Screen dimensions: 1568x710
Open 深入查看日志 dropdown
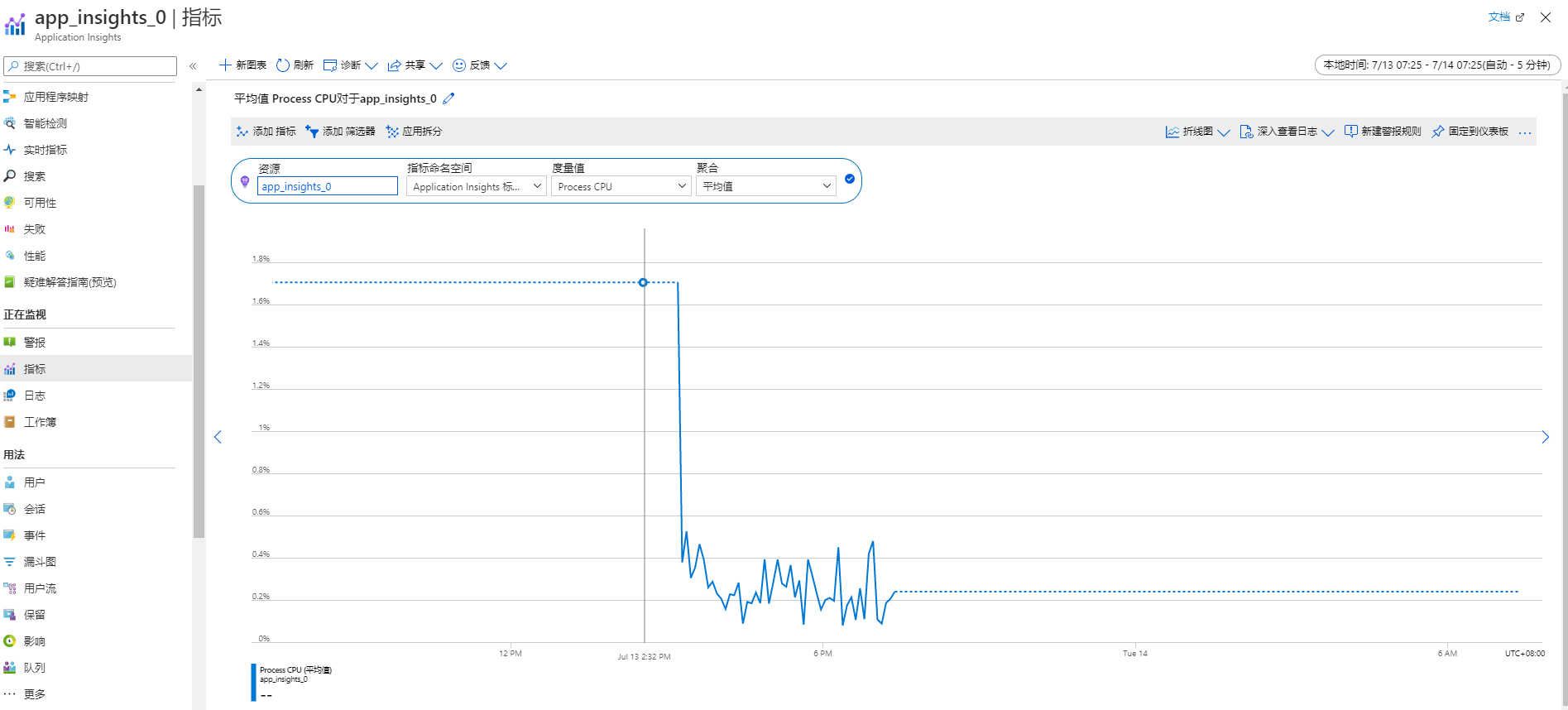pos(1287,132)
